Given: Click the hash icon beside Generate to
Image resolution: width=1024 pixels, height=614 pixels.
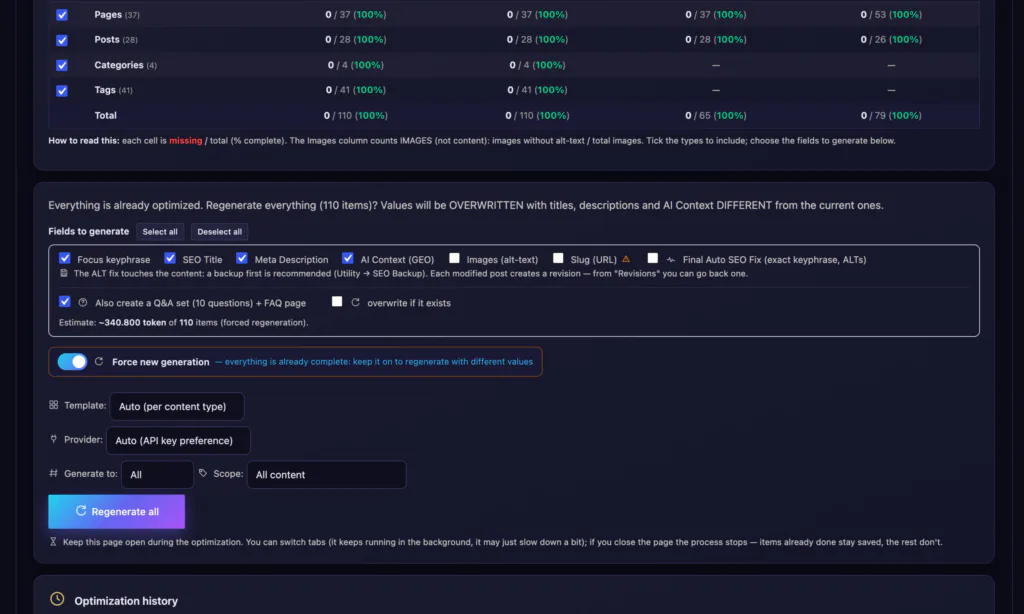Looking at the screenshot, I should coord(54,473).
